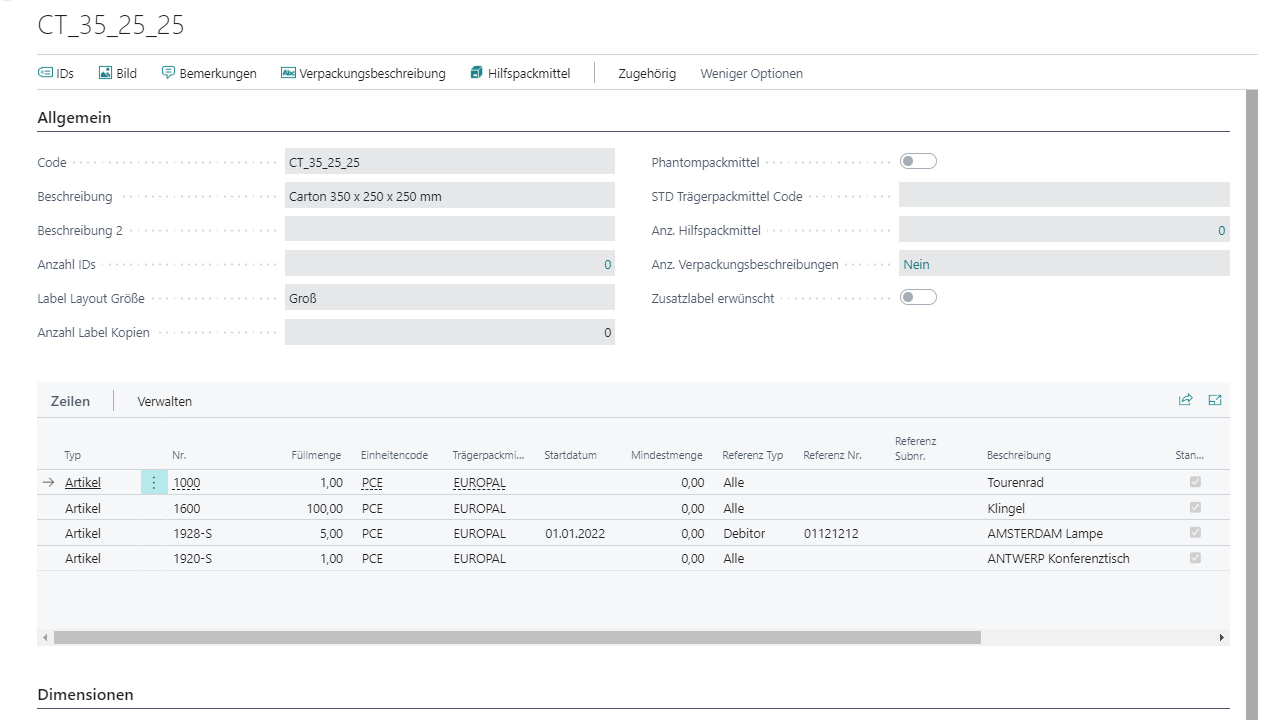Open Trägerpackmittel lookup in Tourenrad row
The height and width of the screenshot is (720, 1280).
coord(479,483)
